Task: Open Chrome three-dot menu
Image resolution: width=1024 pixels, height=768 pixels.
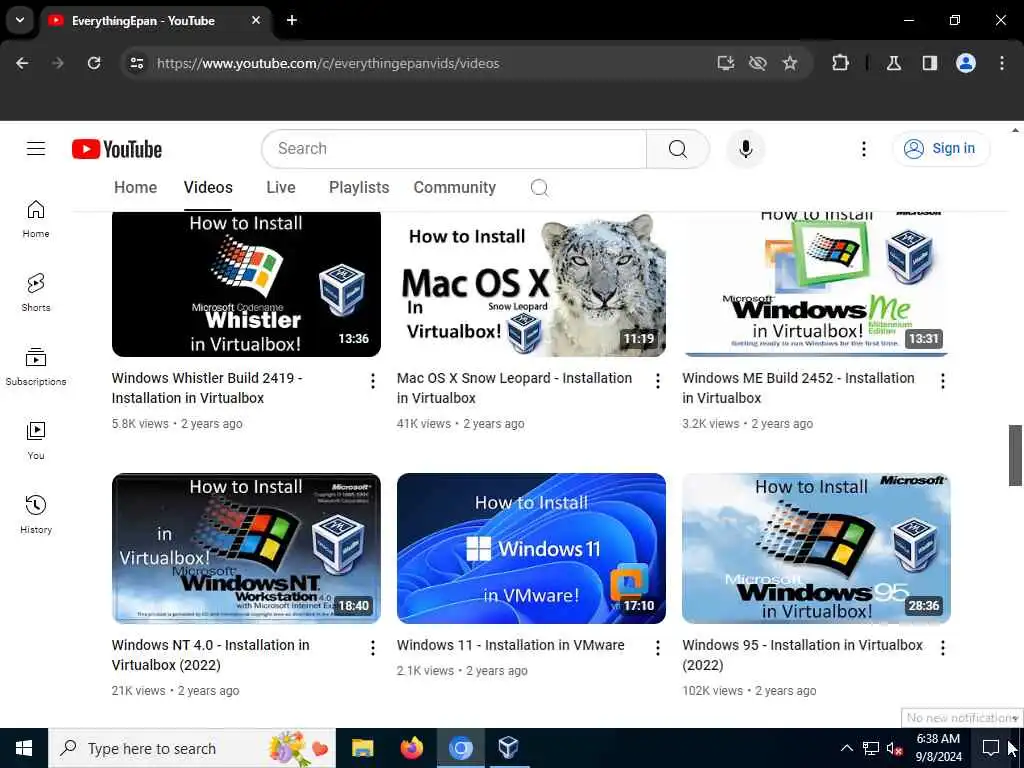Action: (x=1002, y=63)
